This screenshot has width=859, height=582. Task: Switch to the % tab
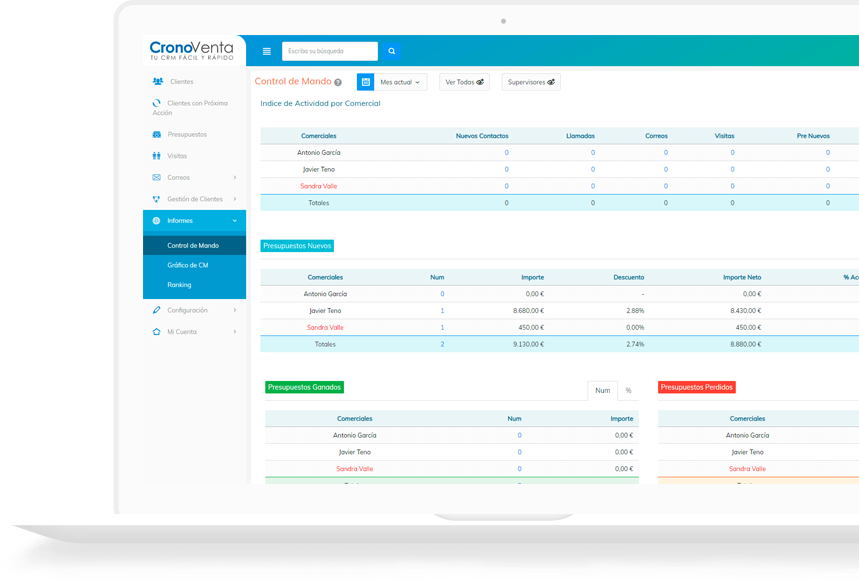[628, 391]
